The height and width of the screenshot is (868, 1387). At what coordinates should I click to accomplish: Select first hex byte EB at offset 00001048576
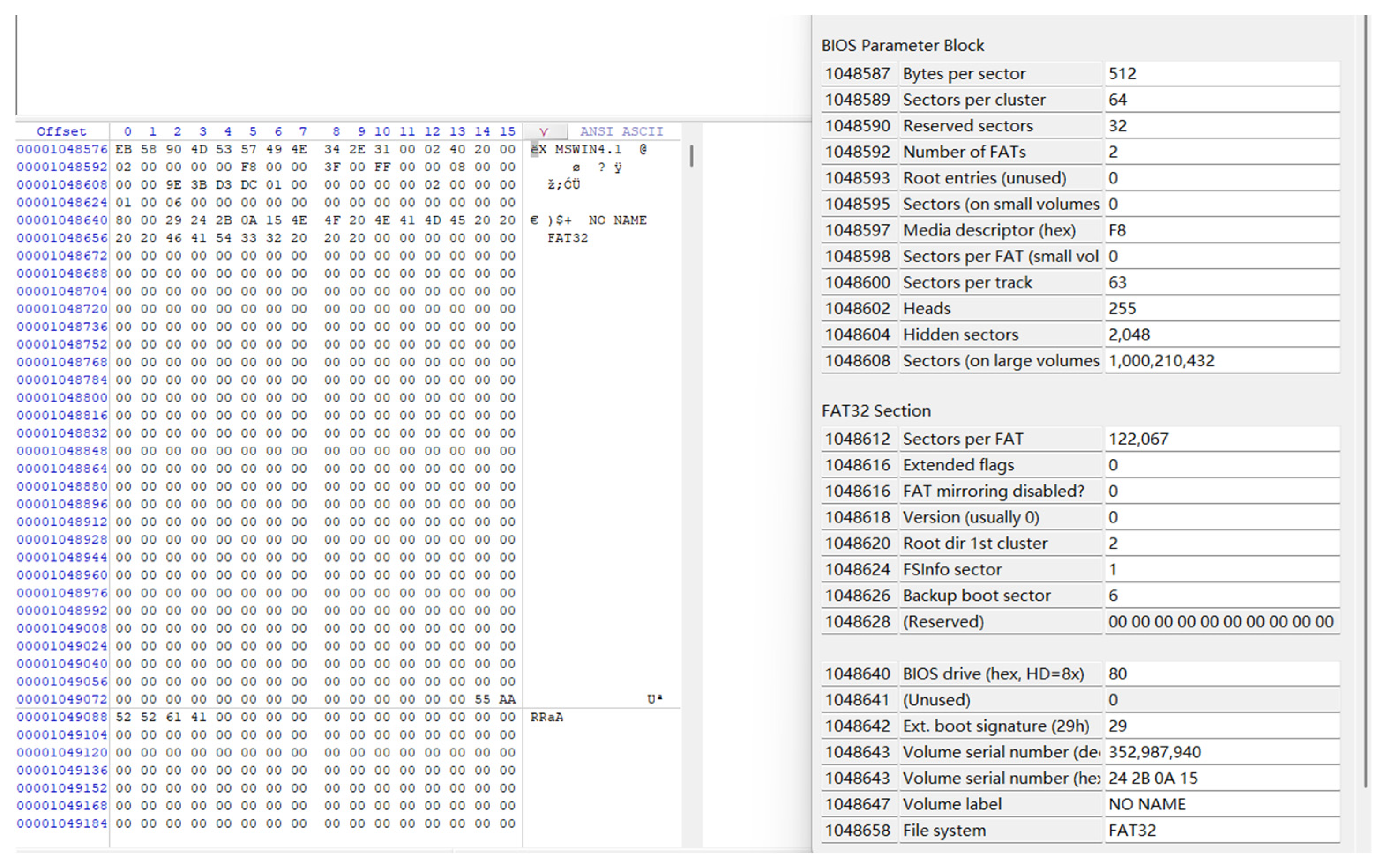point(123,149)
